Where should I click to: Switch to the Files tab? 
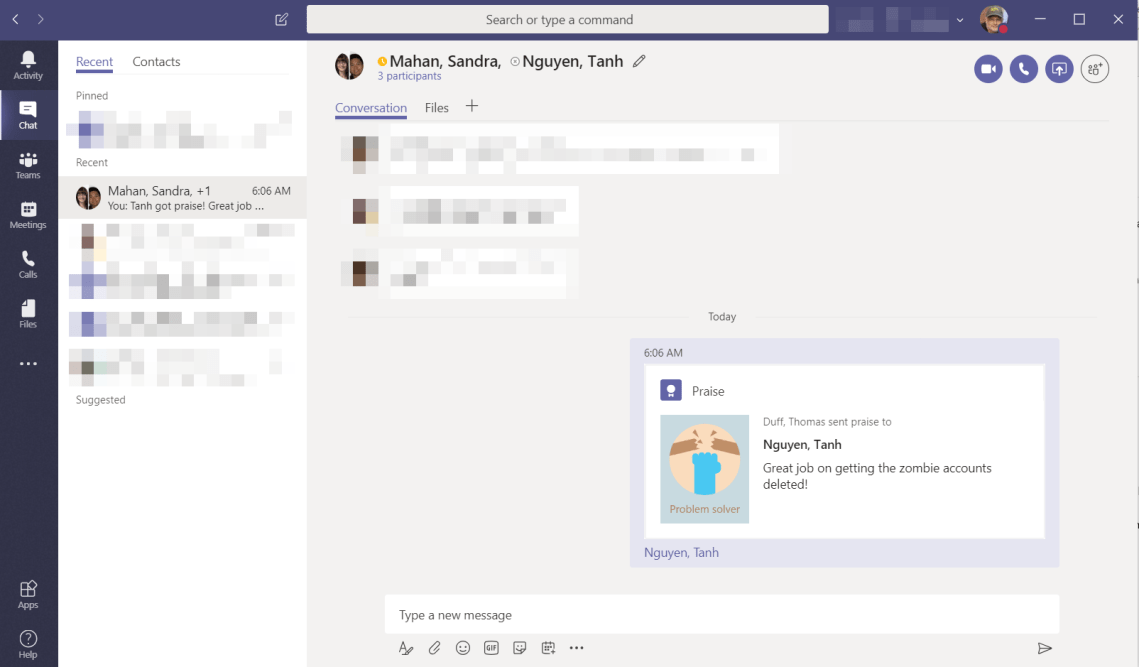click(x=437, y=108)
